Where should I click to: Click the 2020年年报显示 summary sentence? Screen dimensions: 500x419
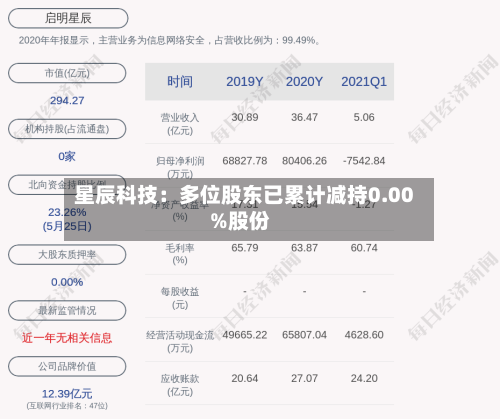pos(169,40)
